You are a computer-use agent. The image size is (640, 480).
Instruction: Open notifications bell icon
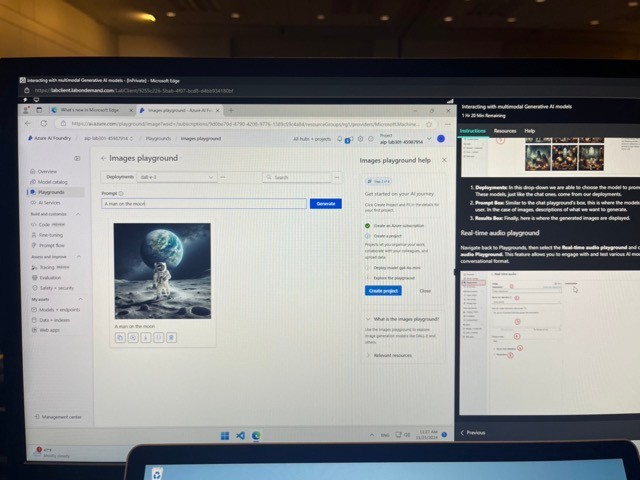(x=340, y=139)
